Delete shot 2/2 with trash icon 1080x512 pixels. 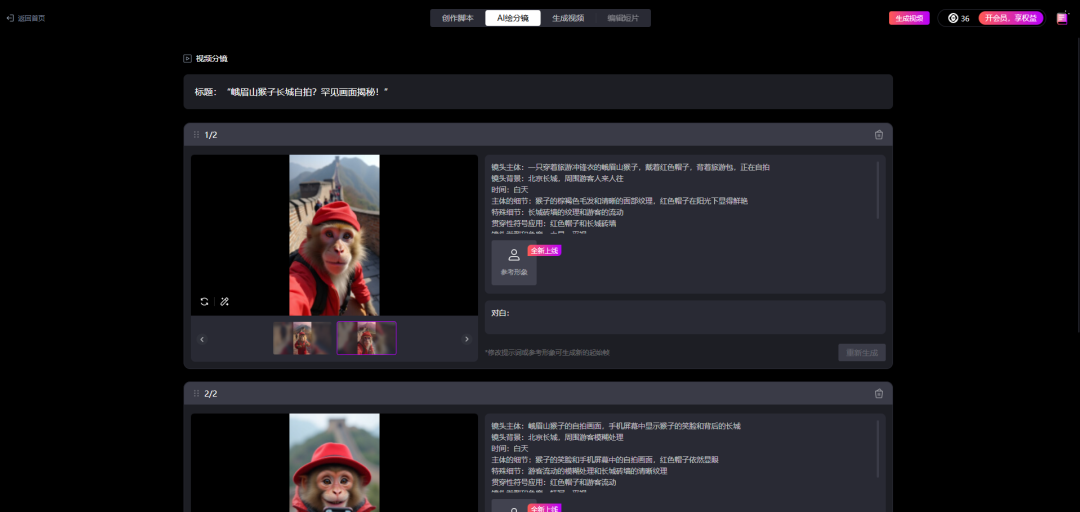tap(879, 393)
